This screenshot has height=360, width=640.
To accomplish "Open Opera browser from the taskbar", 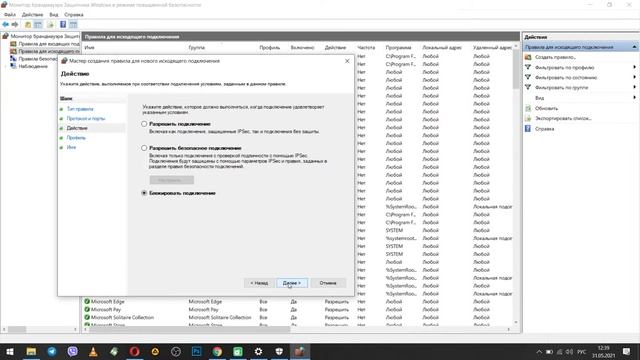I will pyautogui.click(x=134, y=351).
